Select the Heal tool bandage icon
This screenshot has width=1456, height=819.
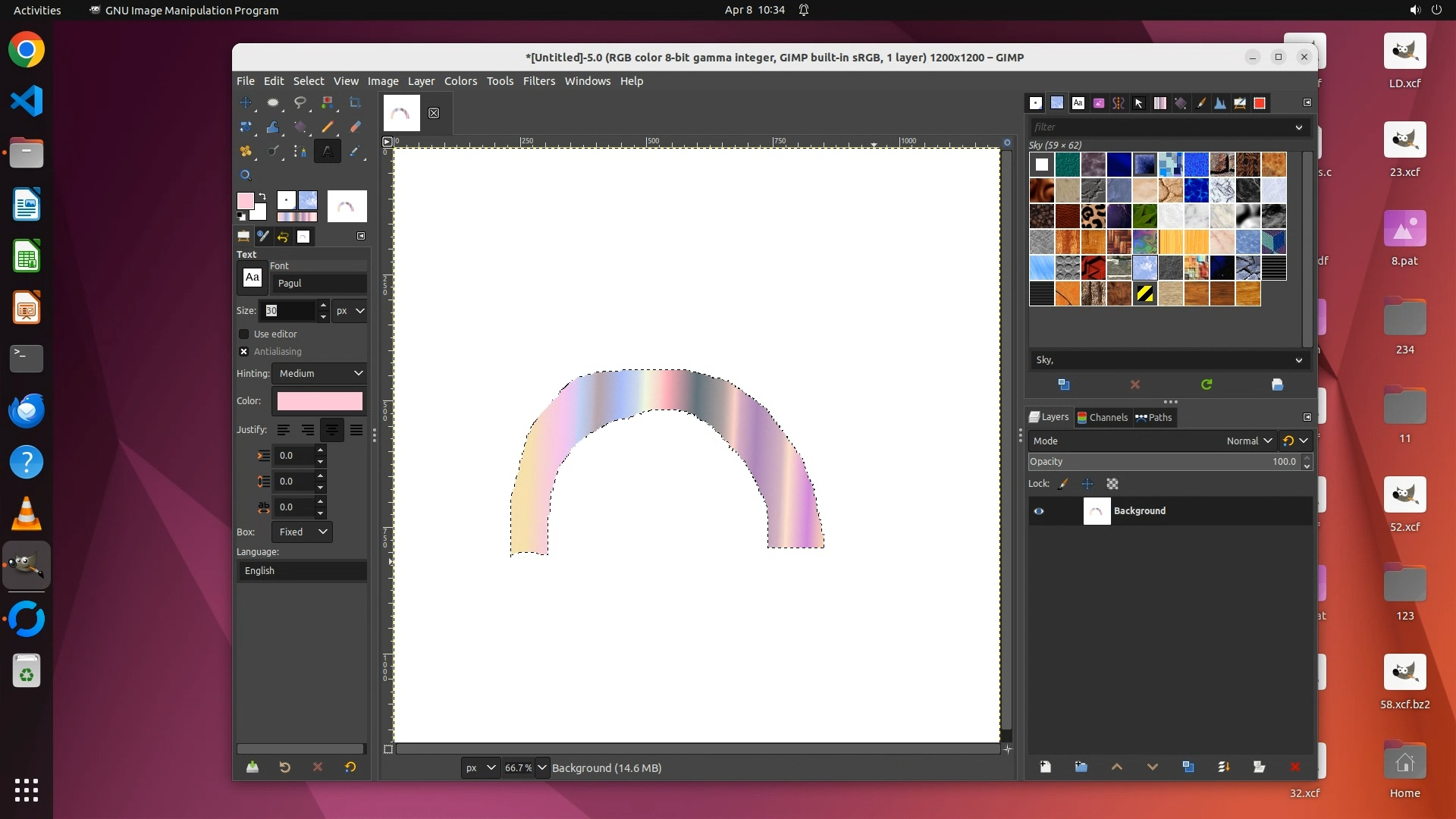[246, 151]
